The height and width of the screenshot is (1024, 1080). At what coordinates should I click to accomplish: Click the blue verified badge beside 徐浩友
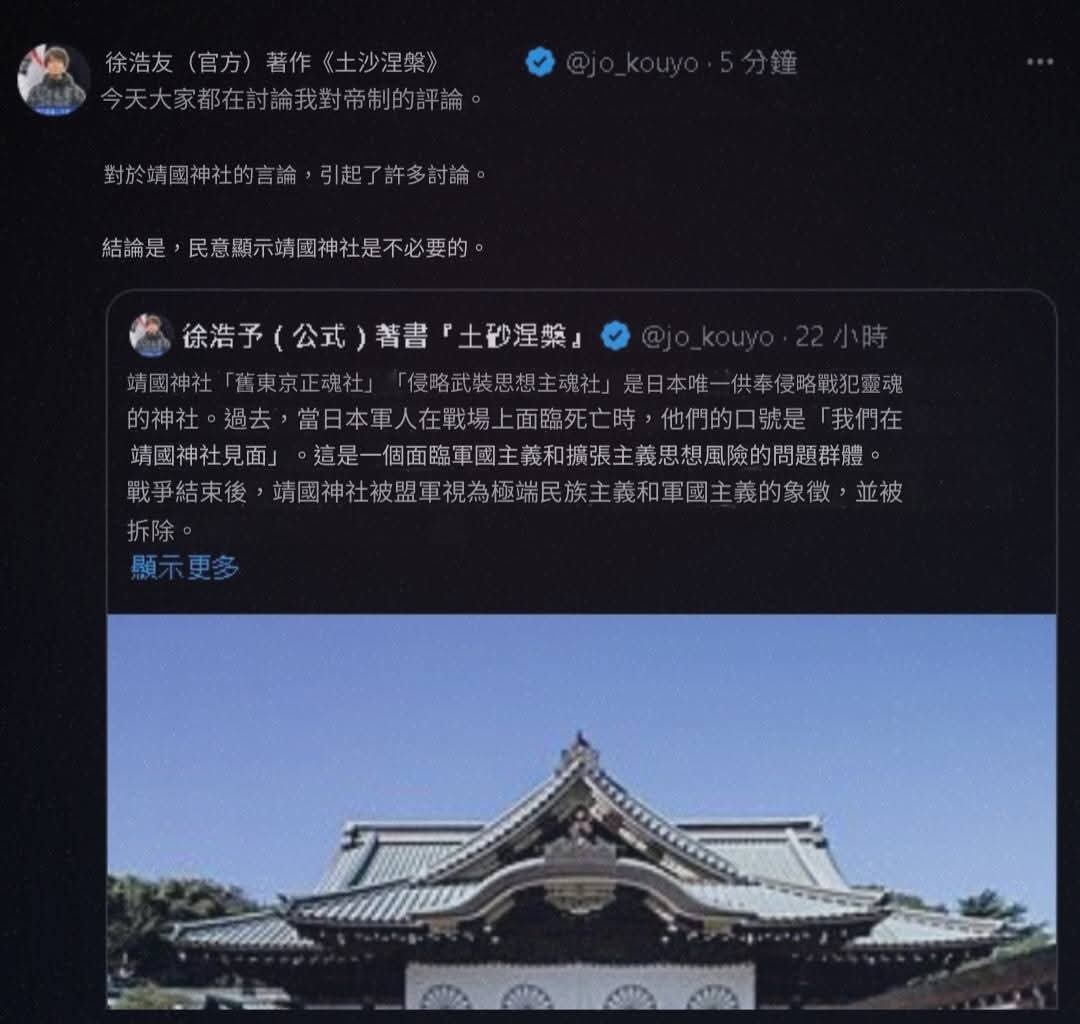[540, 62]
